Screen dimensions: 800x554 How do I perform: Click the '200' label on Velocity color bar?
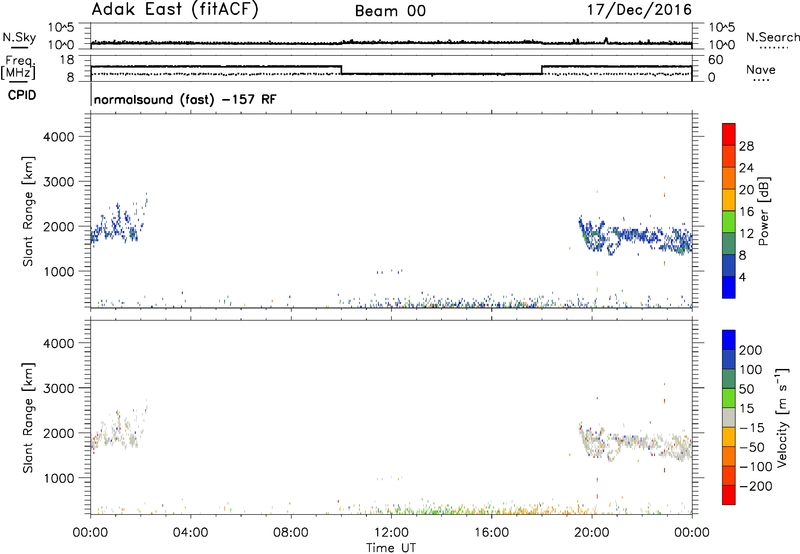tap(751, 350)
